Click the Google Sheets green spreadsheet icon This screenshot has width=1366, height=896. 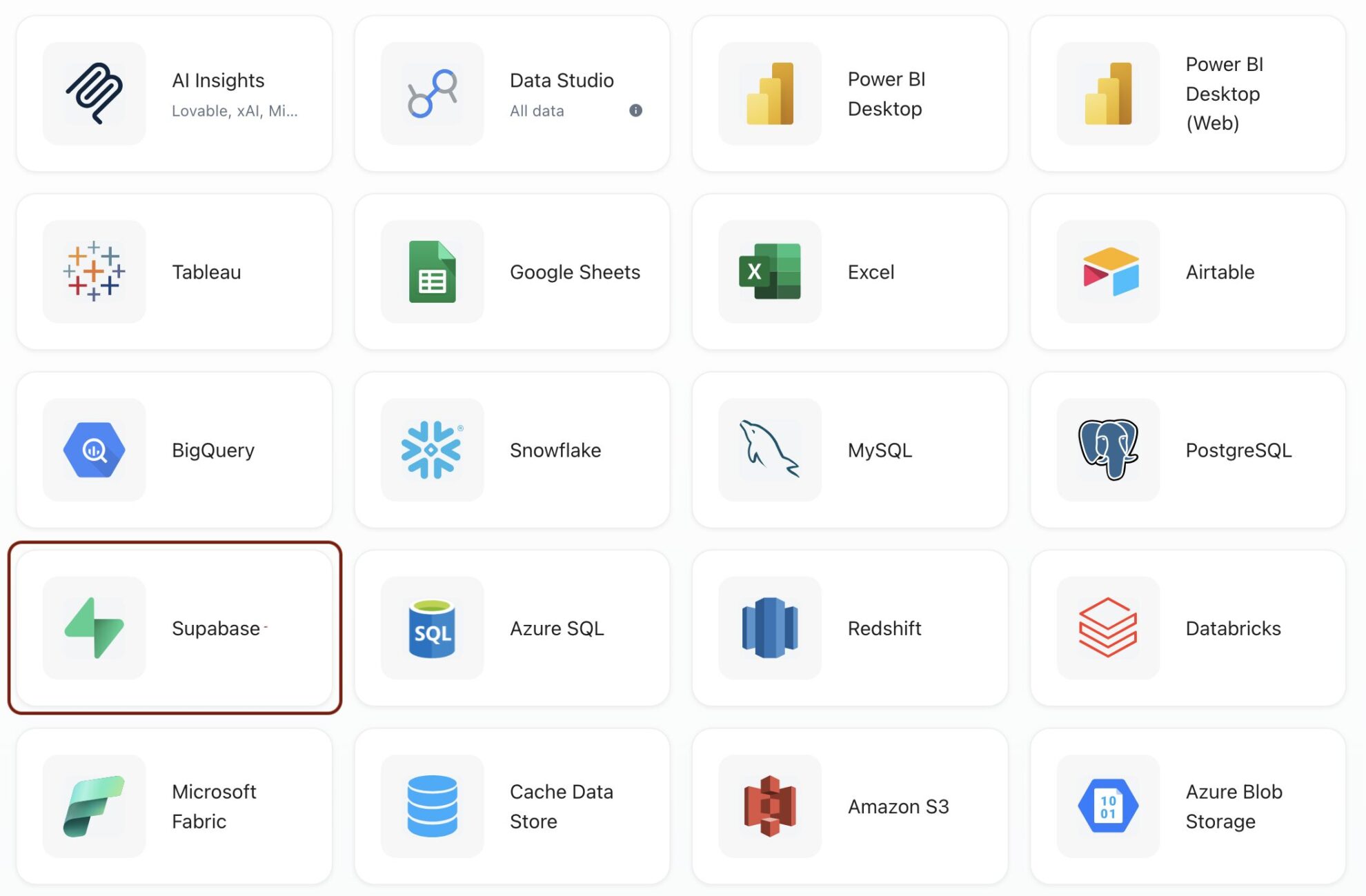click(x=433, y=272)
